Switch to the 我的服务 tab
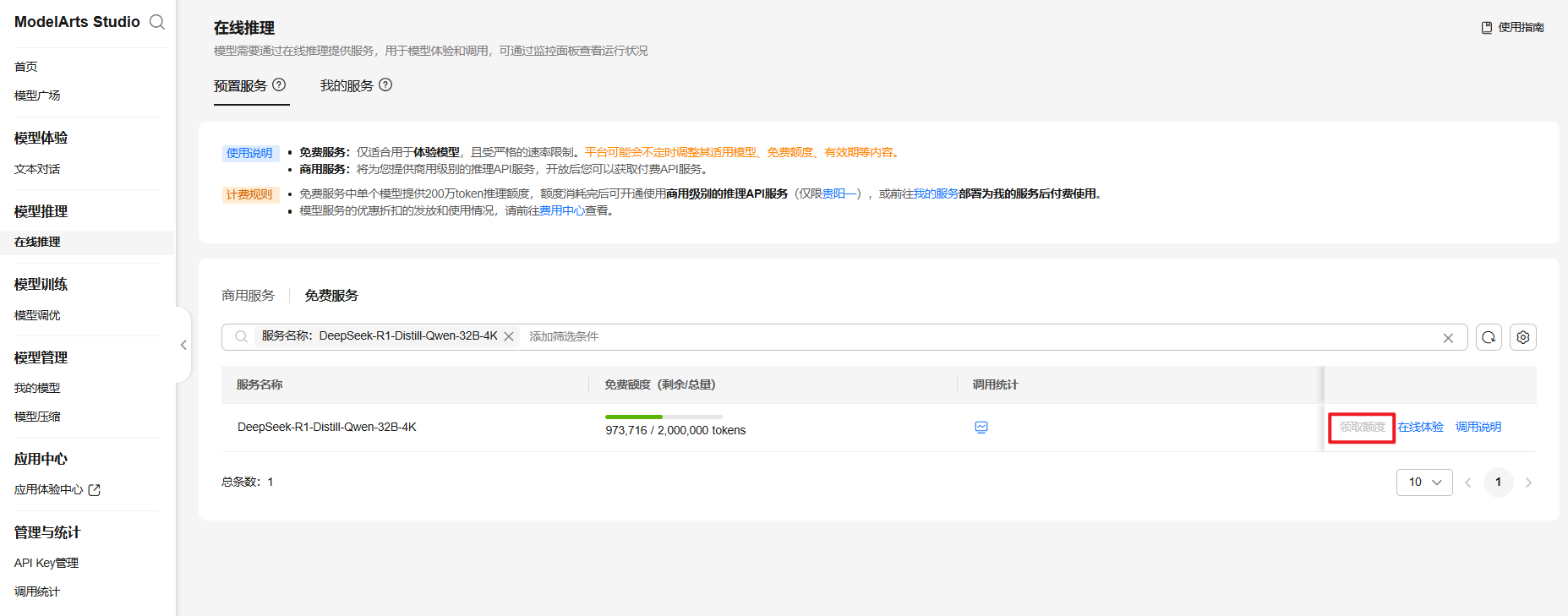Viewport: 1568px width, 616px height. pos(347,85)
